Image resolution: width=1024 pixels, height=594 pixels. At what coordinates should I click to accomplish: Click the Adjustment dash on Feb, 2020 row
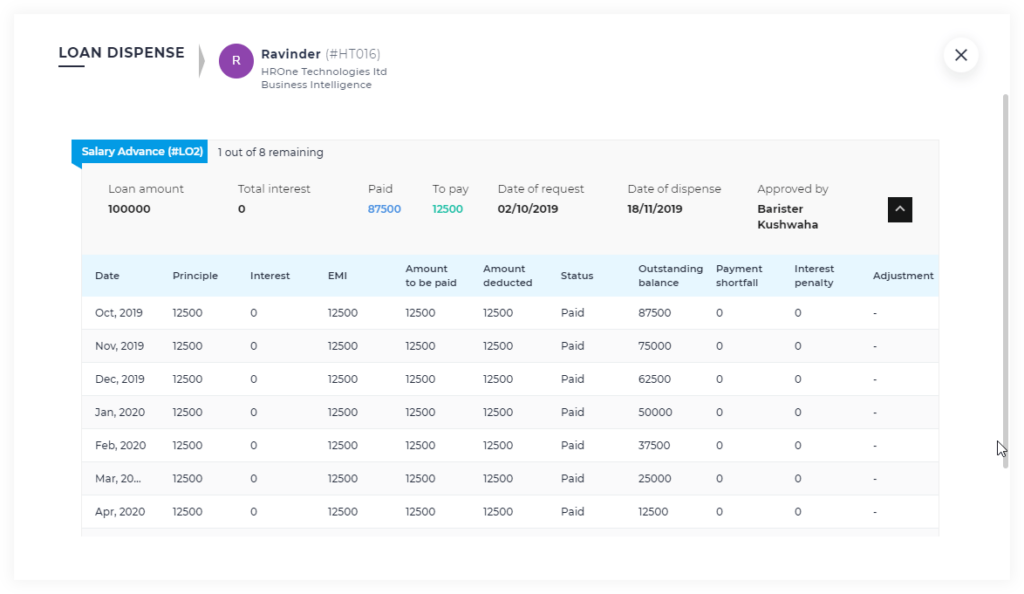(874, 445)
